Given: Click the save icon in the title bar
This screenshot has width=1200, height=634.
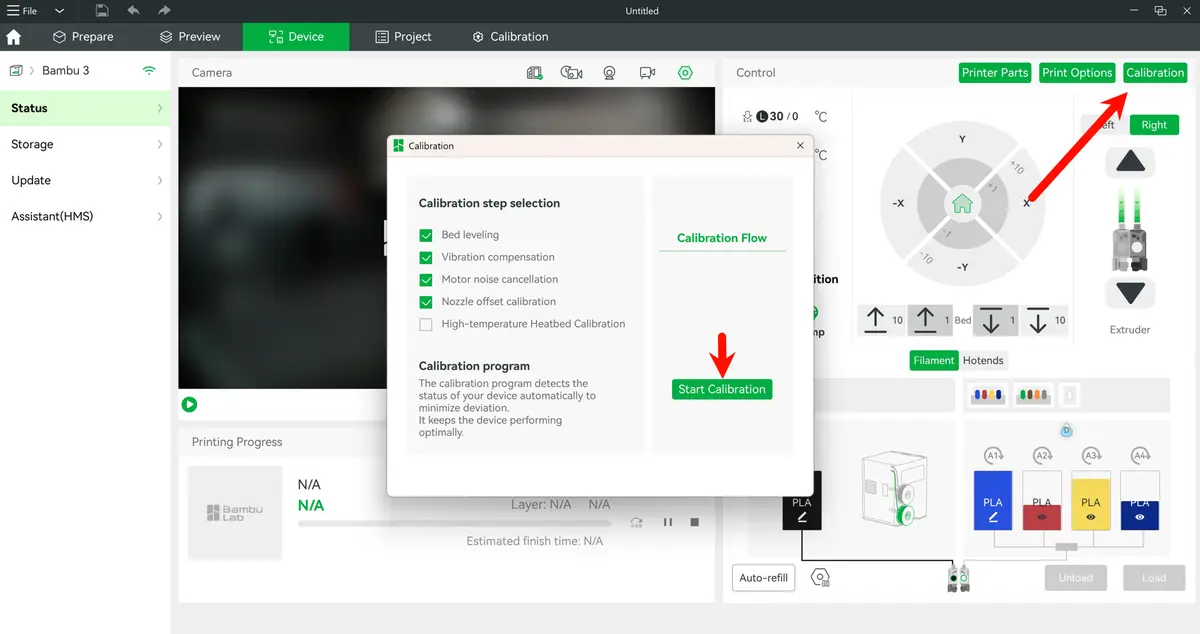Looking at the screenshot, I should pyautogui.click(x=102, y=11).
